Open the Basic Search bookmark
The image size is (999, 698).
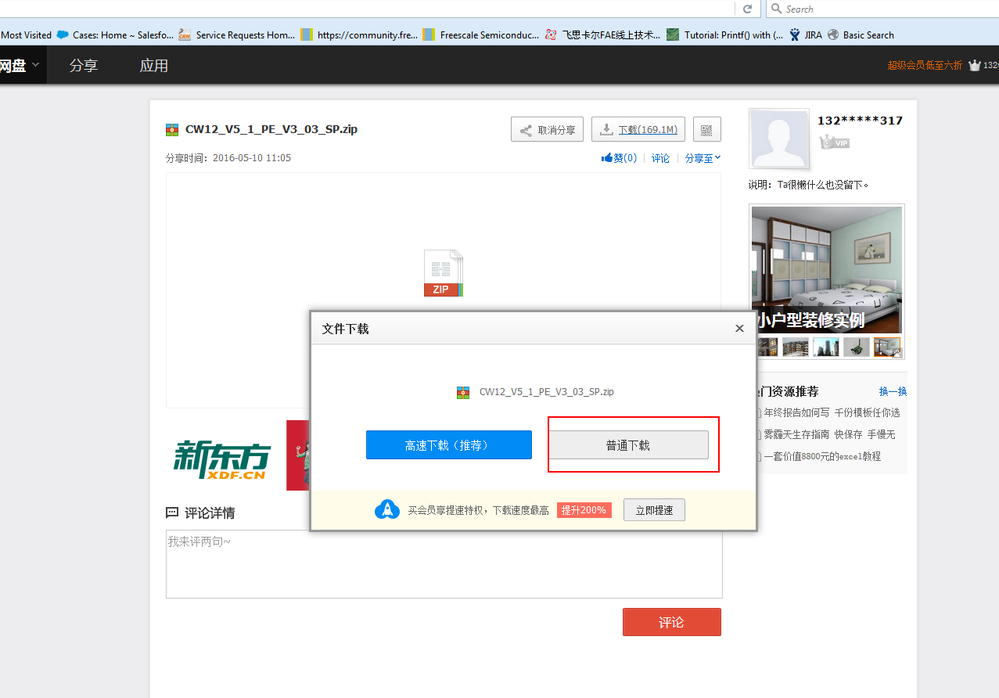861,35
